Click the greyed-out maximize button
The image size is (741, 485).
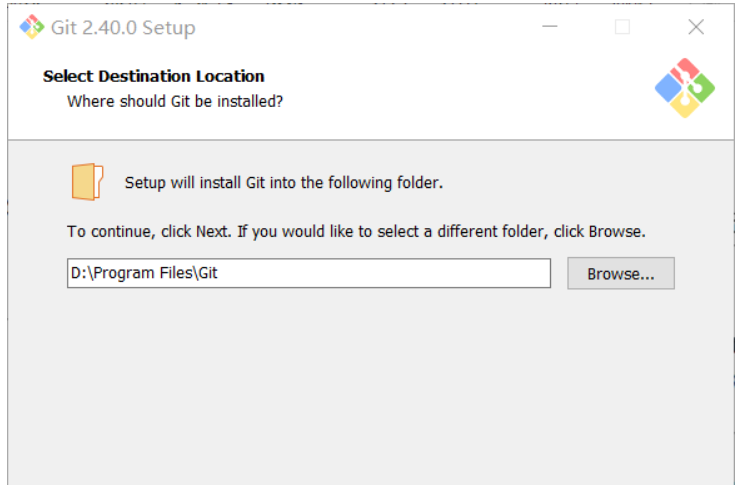click(x=622, y=27)
